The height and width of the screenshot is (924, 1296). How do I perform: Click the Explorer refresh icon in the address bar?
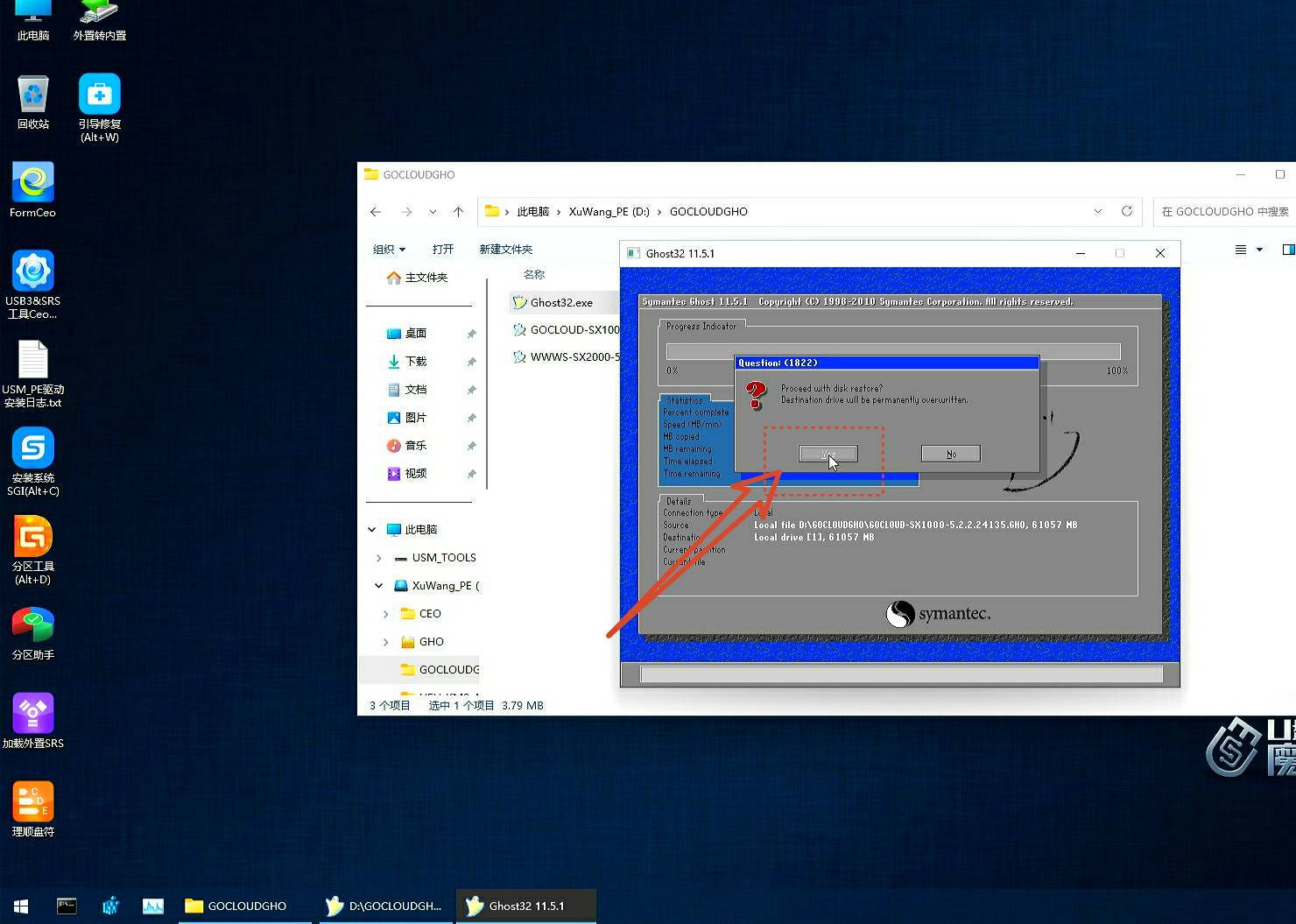click(x=1127, y=211)
